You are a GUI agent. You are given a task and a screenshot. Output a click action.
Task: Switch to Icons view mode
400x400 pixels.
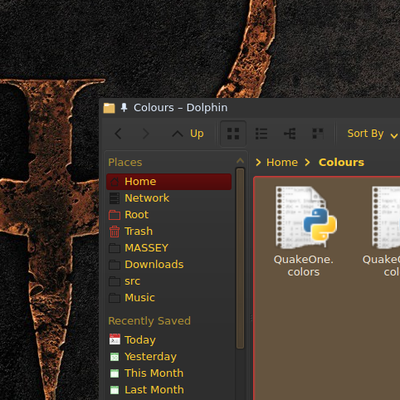click(x=233, y=134)
